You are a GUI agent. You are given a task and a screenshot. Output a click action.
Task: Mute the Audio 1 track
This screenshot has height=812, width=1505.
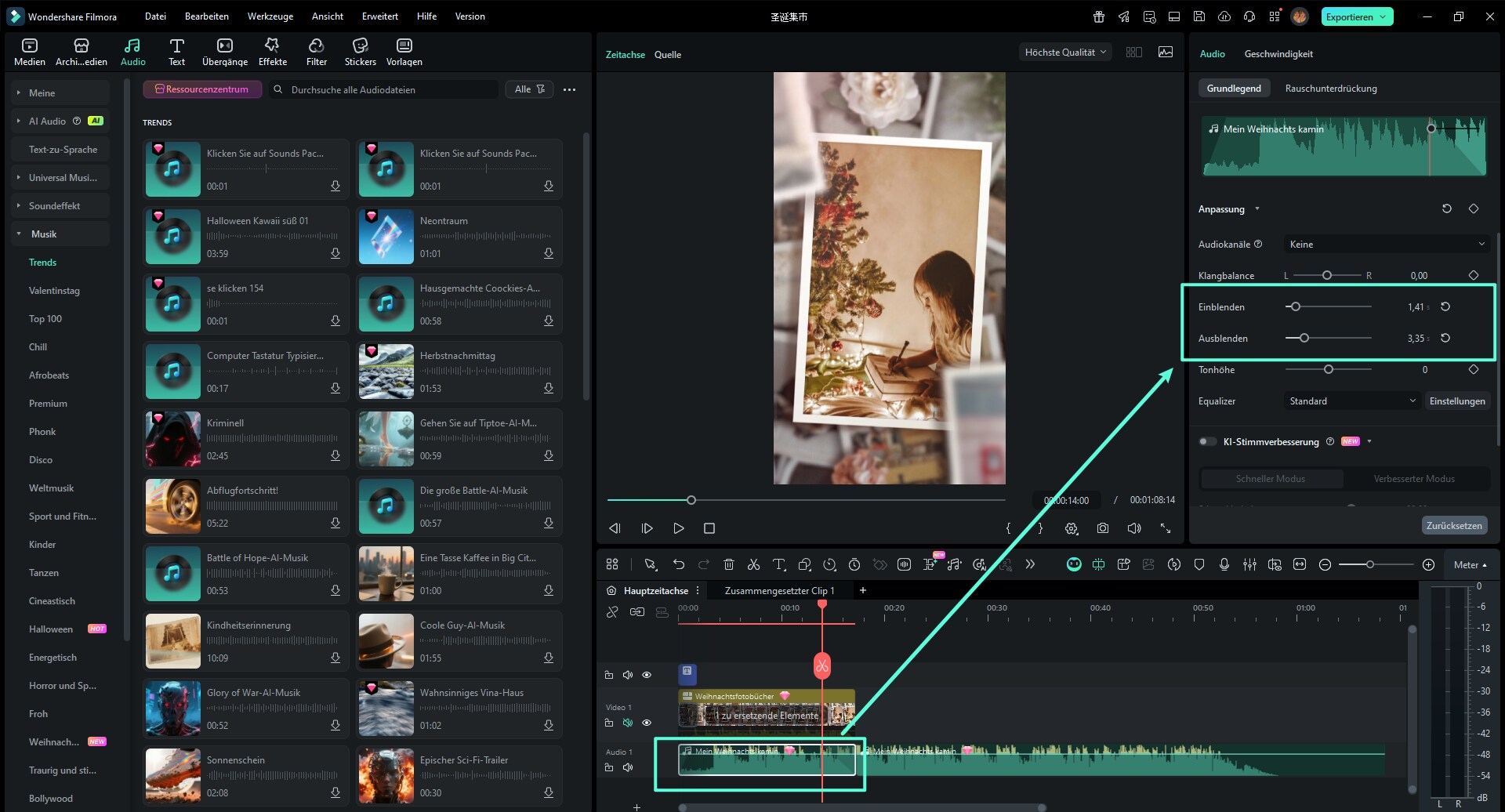[x=627, y=767]
